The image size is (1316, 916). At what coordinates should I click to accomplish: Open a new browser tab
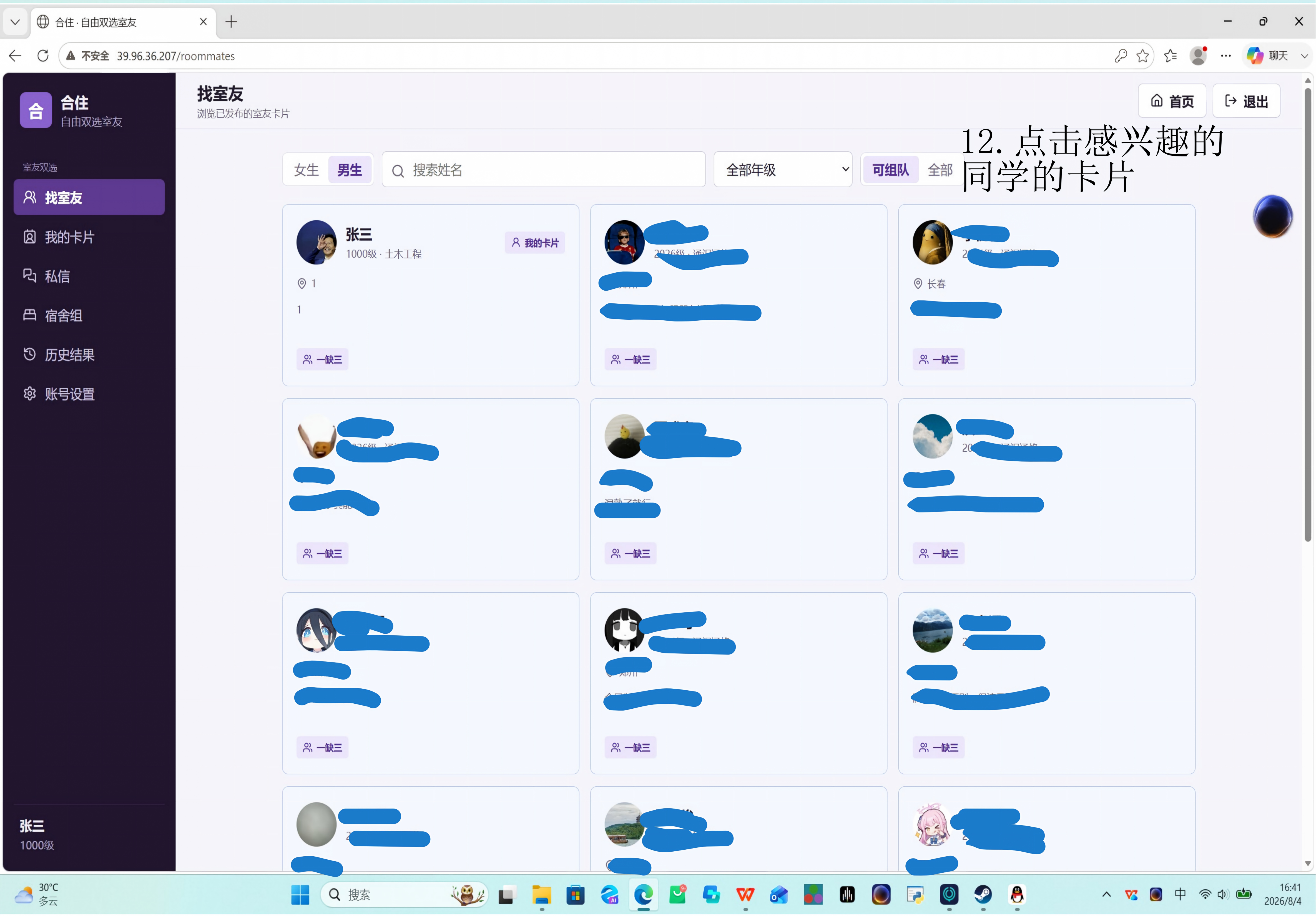coord(231,22)
